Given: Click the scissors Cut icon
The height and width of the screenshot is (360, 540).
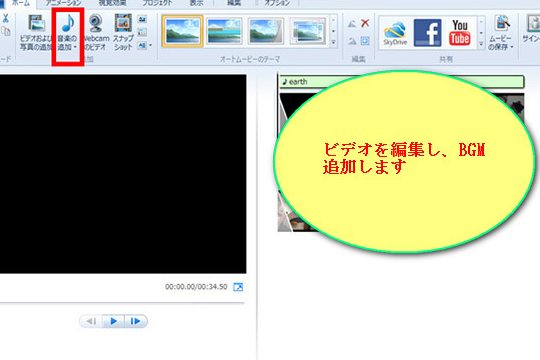Looking at the screenshot, I should click(x=5, y=18).
